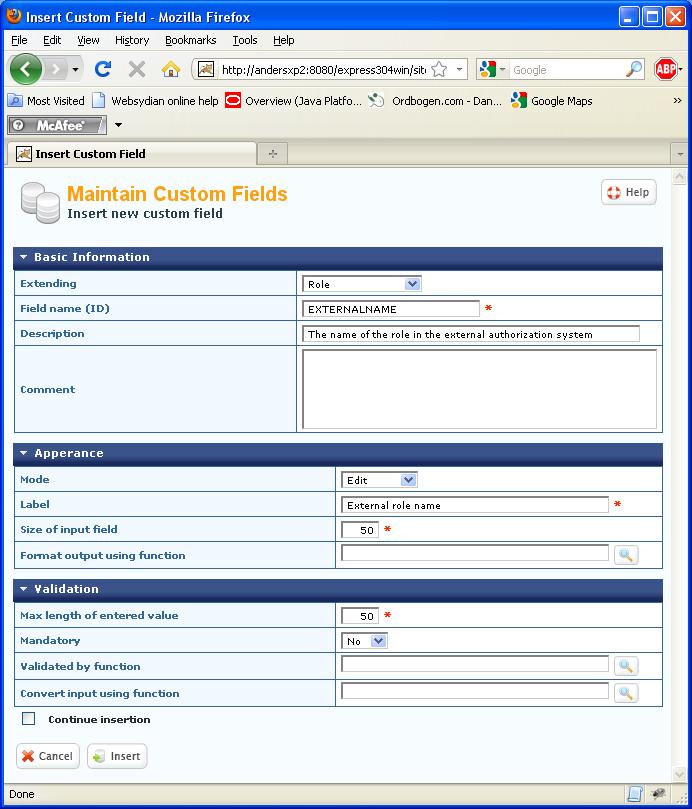
Task: Click the site favicon in the address bar
Action: coord(206,69)
